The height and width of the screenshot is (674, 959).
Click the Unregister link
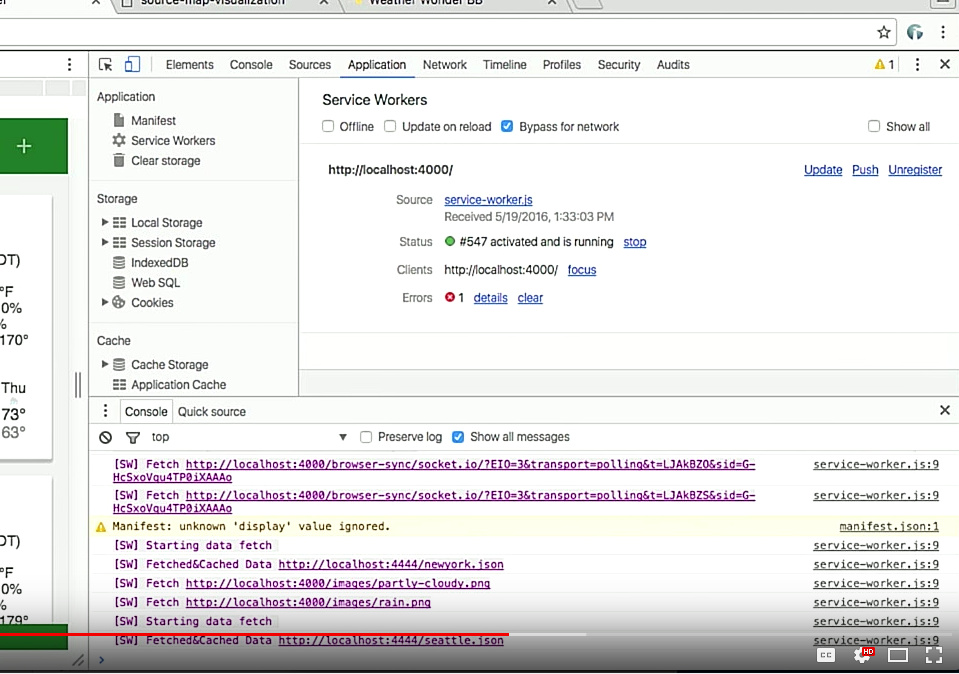click(915, 169)
